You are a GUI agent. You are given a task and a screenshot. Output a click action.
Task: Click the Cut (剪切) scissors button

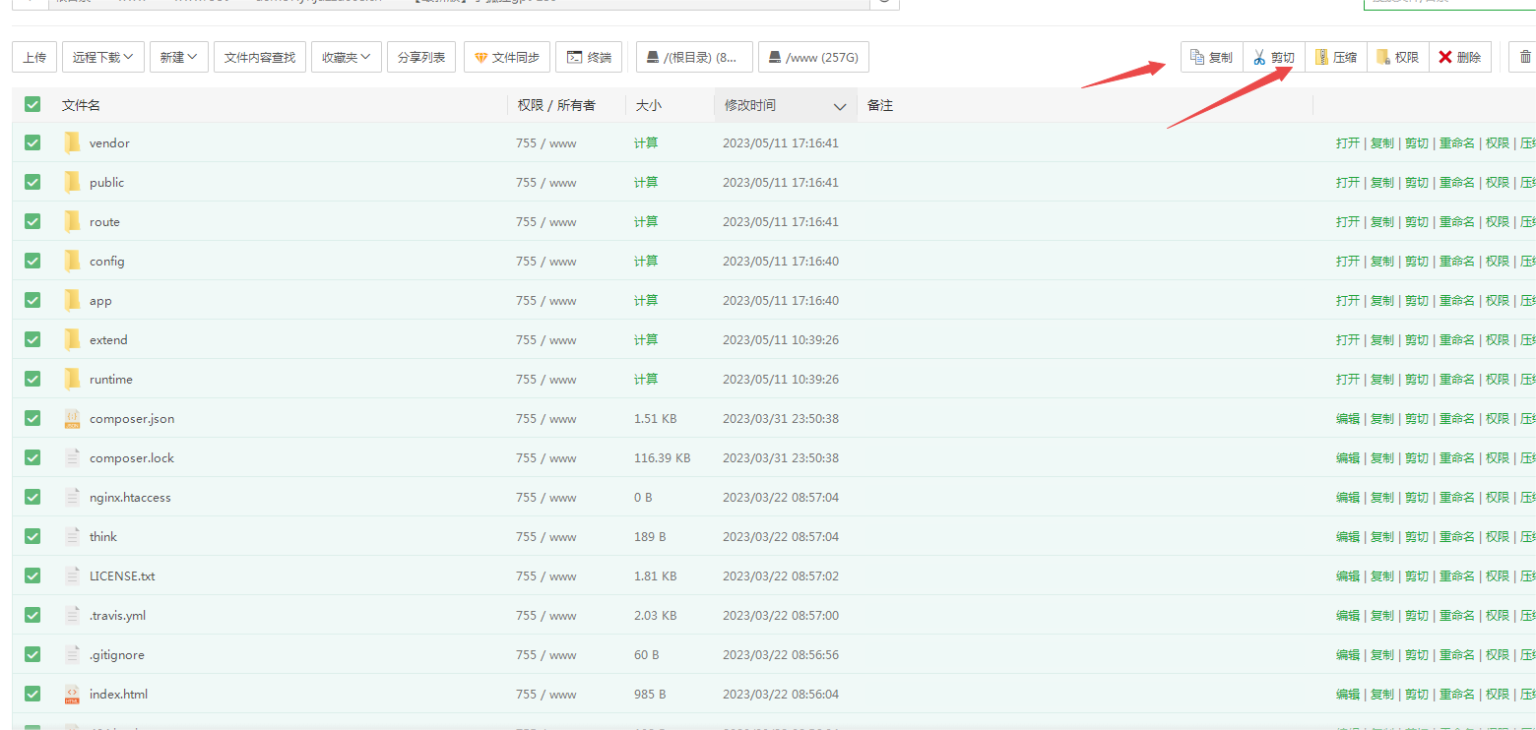(1274, 57)
